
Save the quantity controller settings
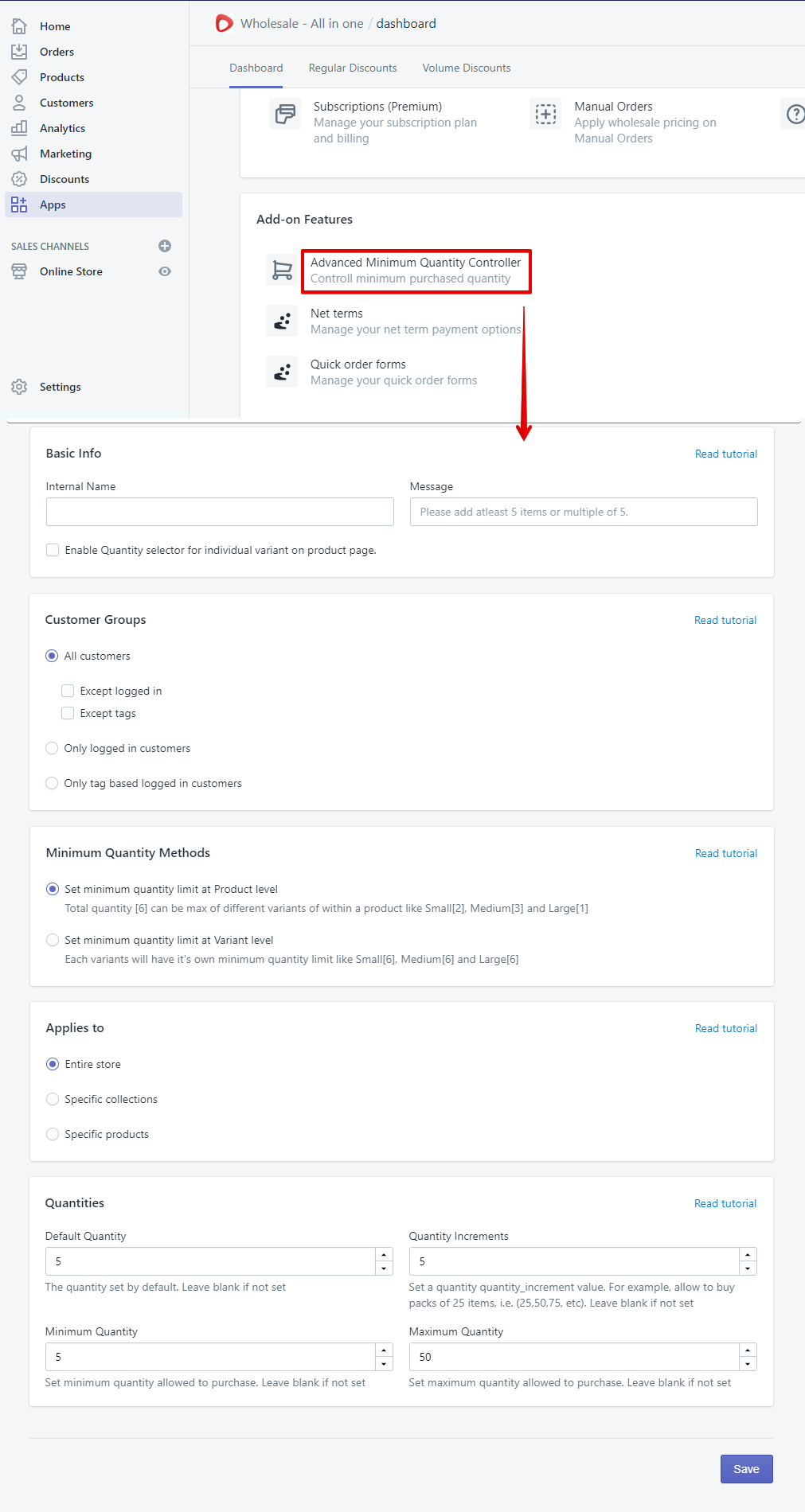[x=746, y=1469]
